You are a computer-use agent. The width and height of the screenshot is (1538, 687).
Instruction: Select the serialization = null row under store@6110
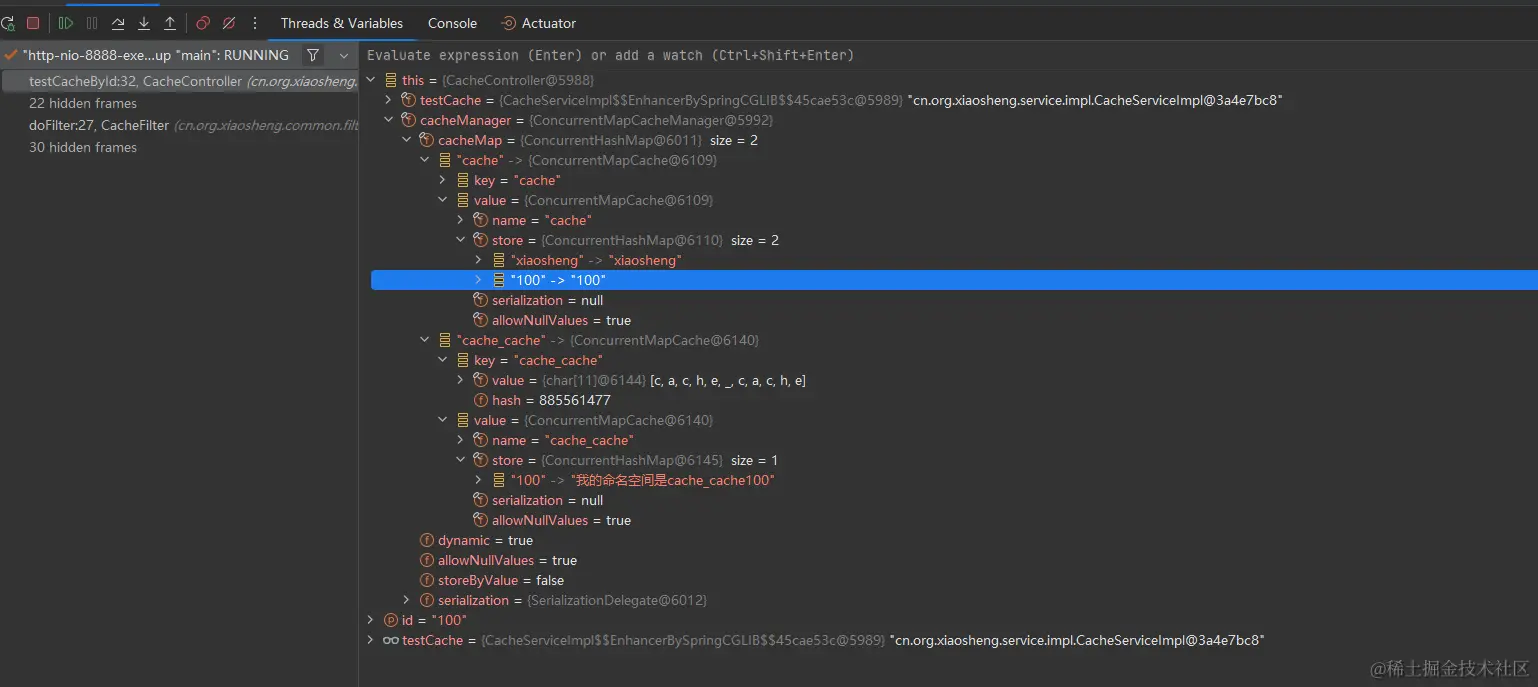pyautogui.click(x=537, y=300)
